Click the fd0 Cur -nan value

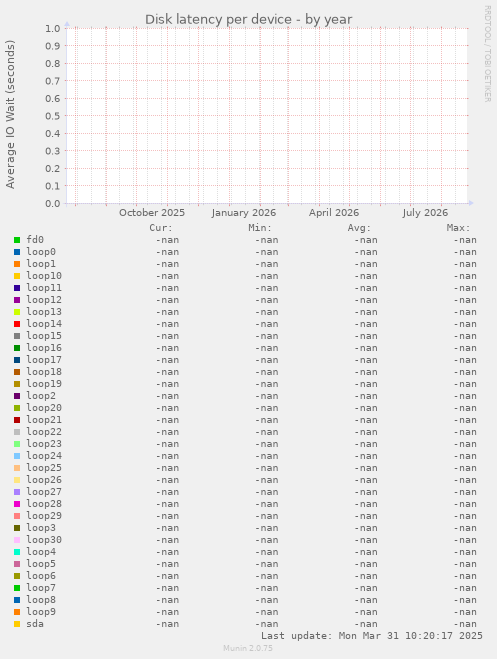coord(167,240)
